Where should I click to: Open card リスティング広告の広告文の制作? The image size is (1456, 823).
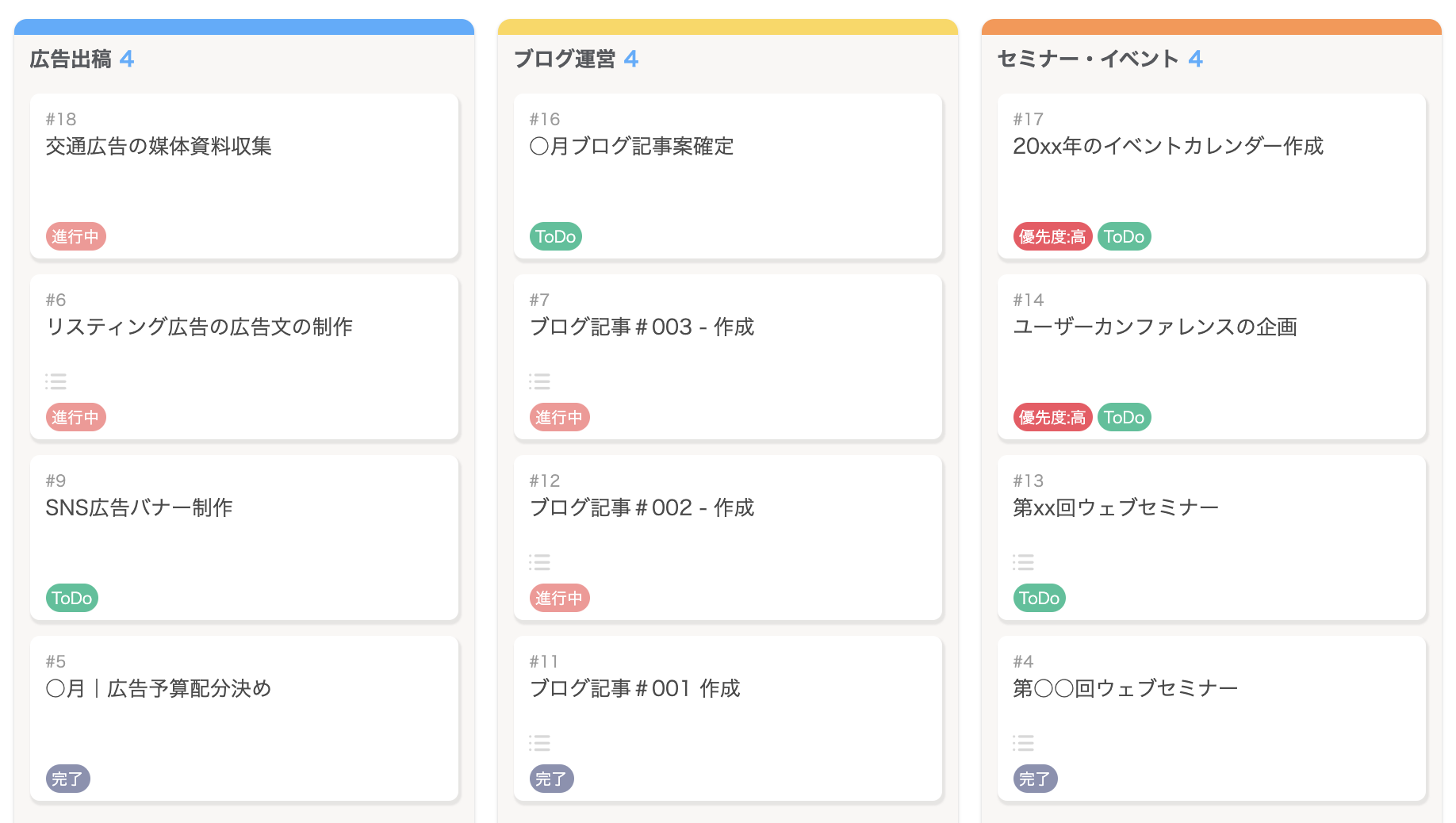(244, 357)
